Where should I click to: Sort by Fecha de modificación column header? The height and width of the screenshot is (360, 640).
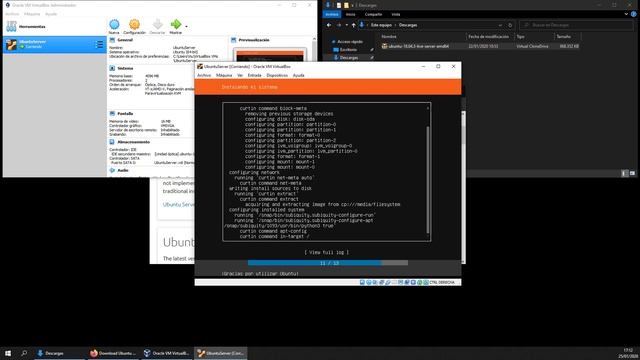pos(490,36)
